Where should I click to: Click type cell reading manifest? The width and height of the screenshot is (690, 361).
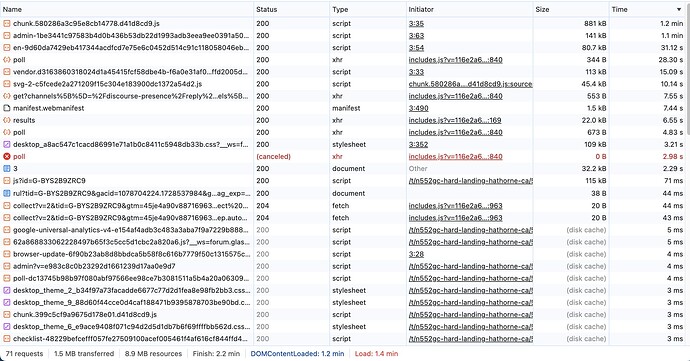(346, 108)
